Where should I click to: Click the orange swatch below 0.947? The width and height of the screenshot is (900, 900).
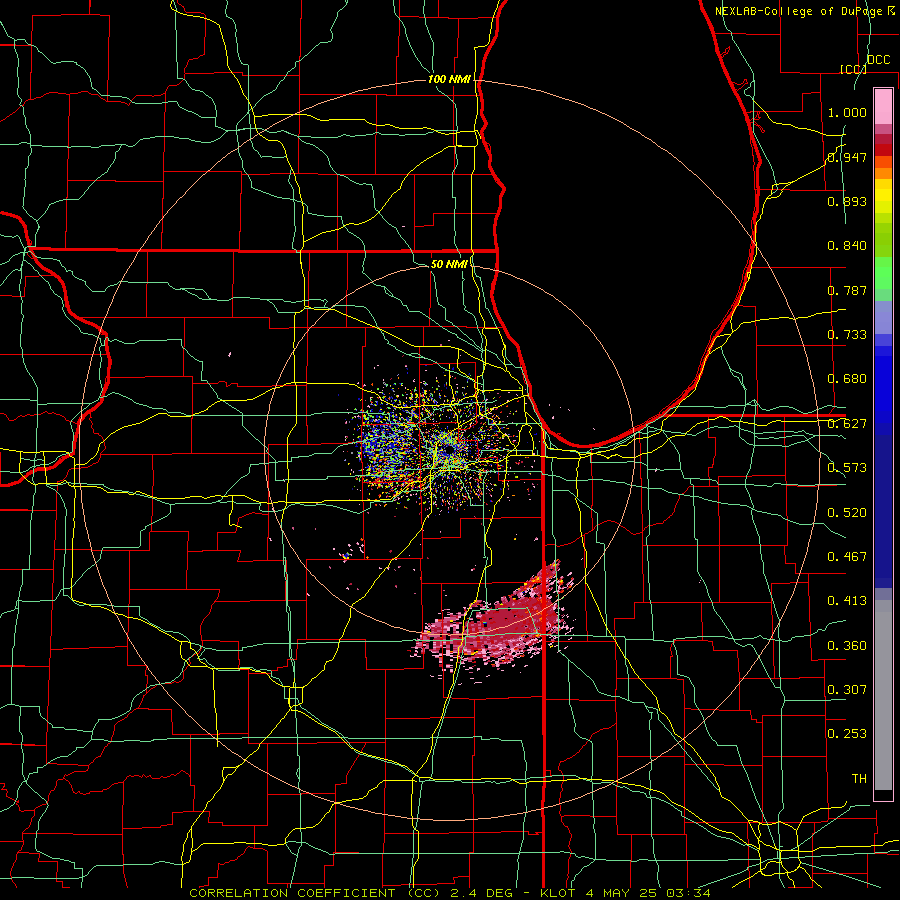(883, 173)
